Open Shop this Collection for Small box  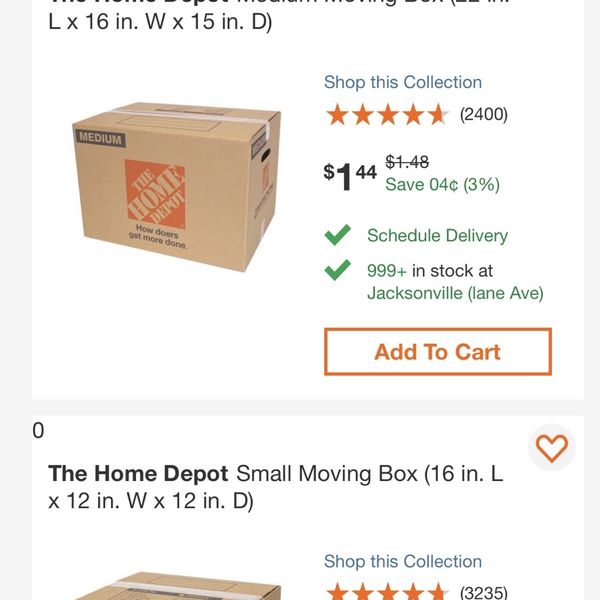[403, 561]
